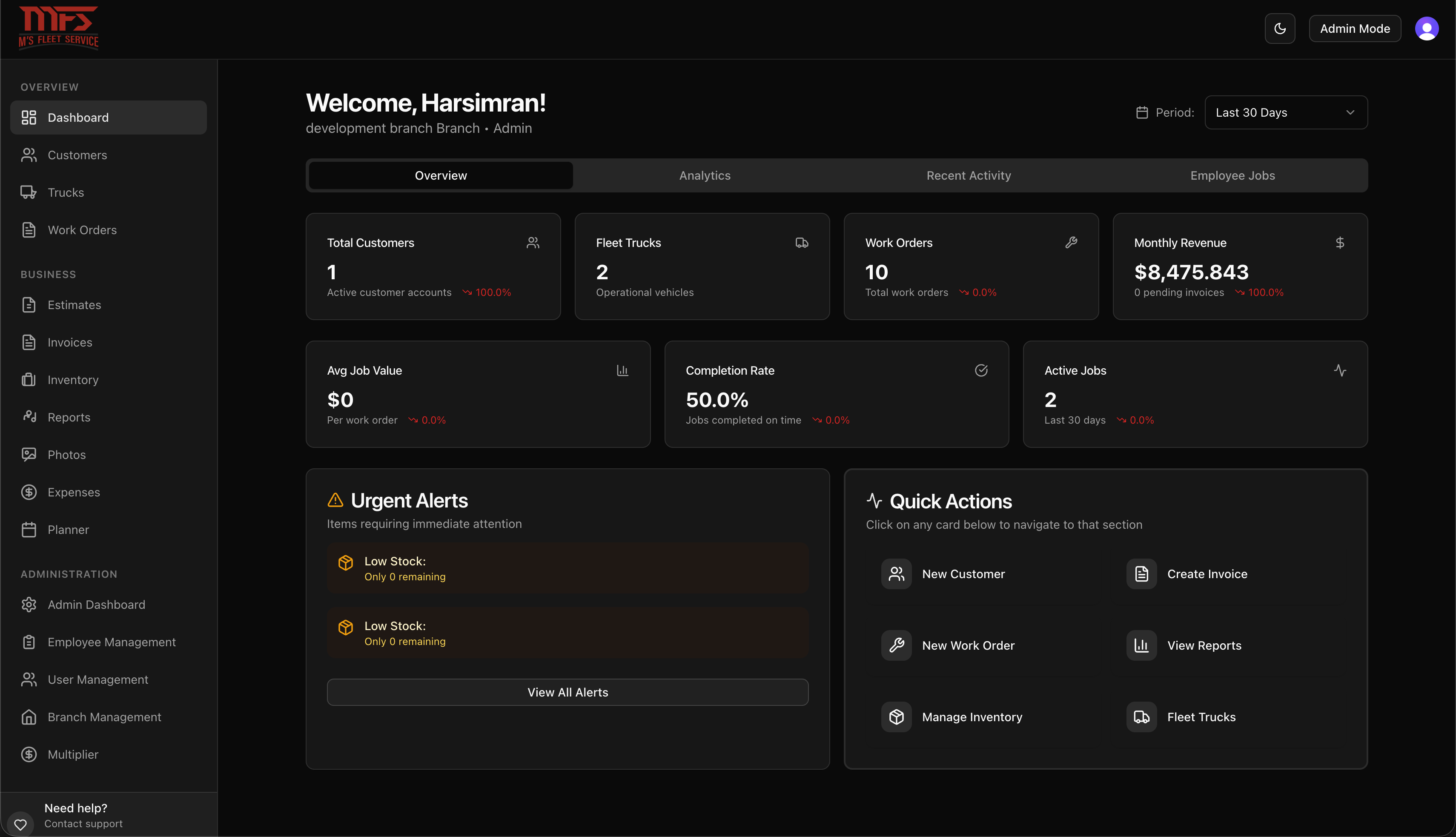Click the dollar icon on Monthly Revenue card
This screenshot has width=1456, height=837.
pos(1340,243)
